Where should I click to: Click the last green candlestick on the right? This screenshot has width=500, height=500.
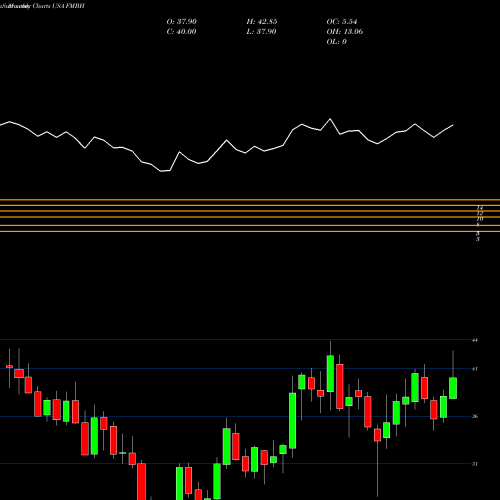453,388
